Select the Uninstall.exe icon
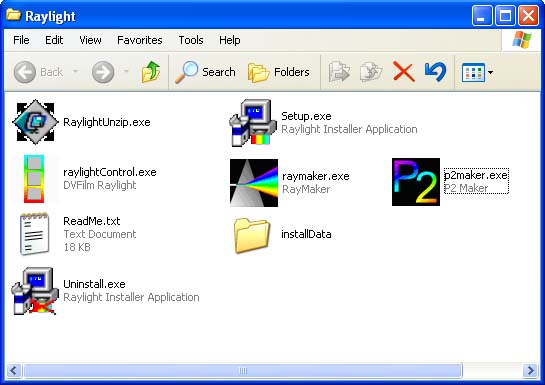 click(35, 291)
